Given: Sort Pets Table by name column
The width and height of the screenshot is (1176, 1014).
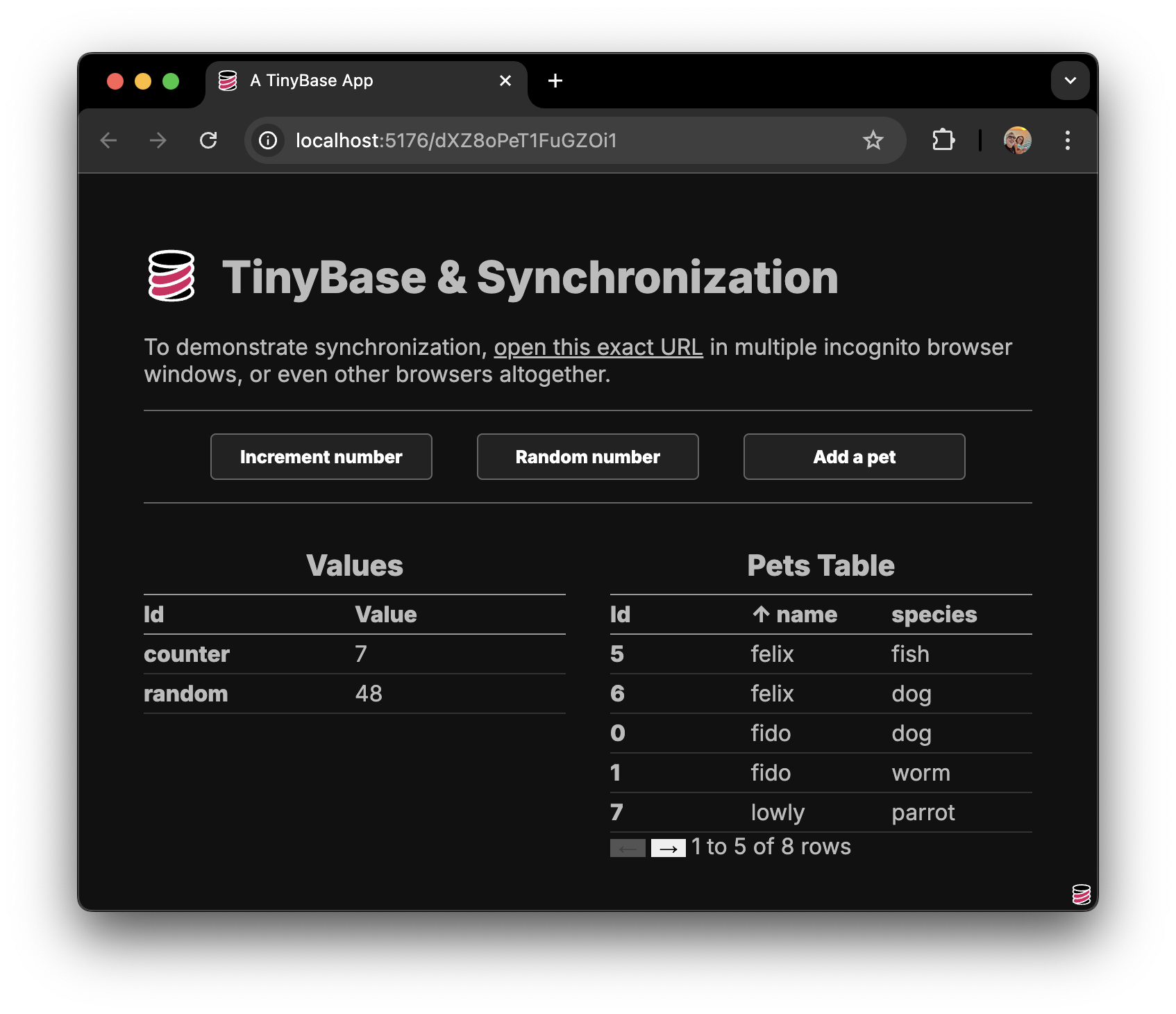Looking at the screenshot, I should click(x=794, y=615).
